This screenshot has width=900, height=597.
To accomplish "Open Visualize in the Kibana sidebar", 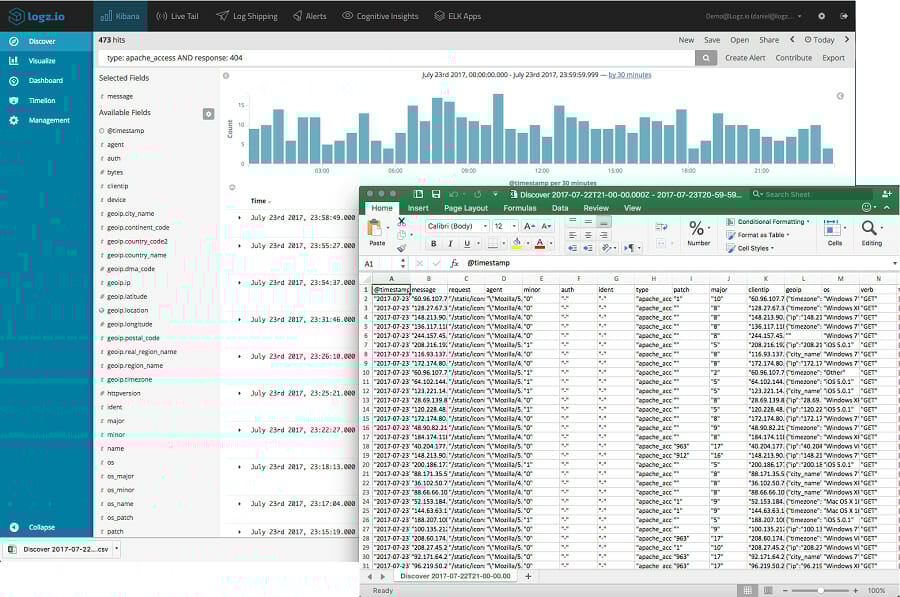I will tap(41, 61).
